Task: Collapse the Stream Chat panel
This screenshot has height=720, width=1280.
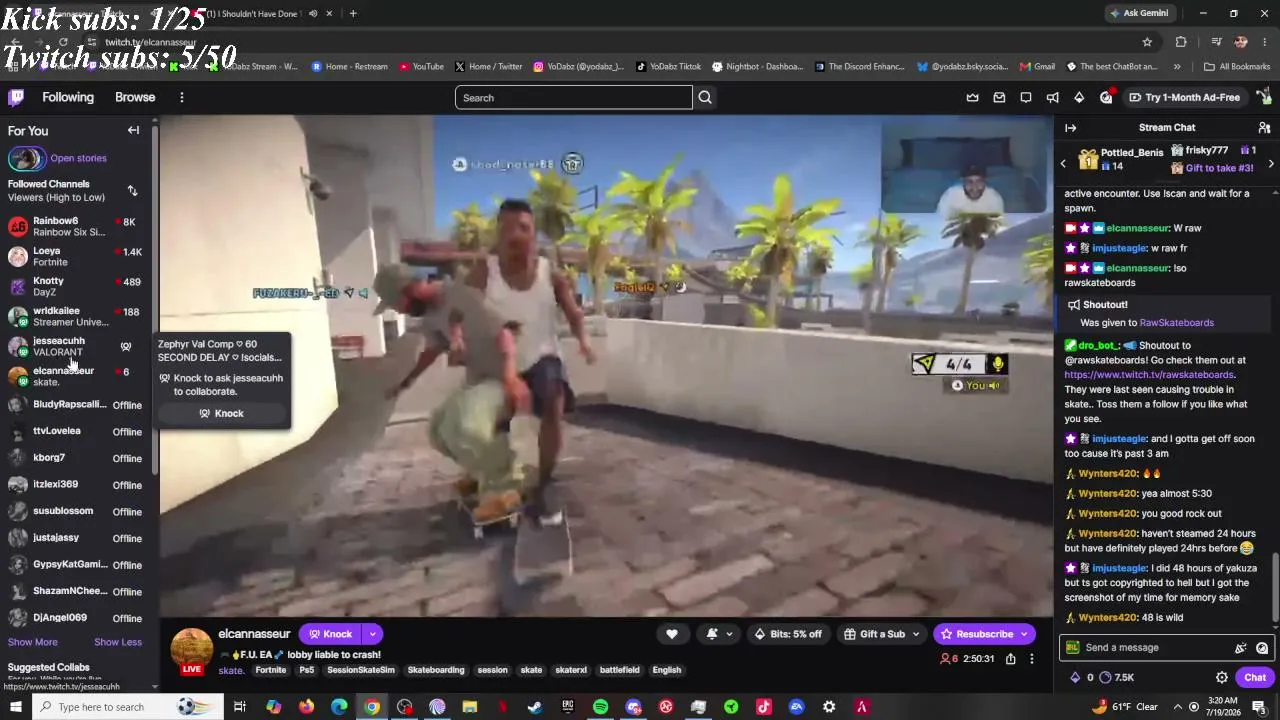Action: tap(1071, 128)
